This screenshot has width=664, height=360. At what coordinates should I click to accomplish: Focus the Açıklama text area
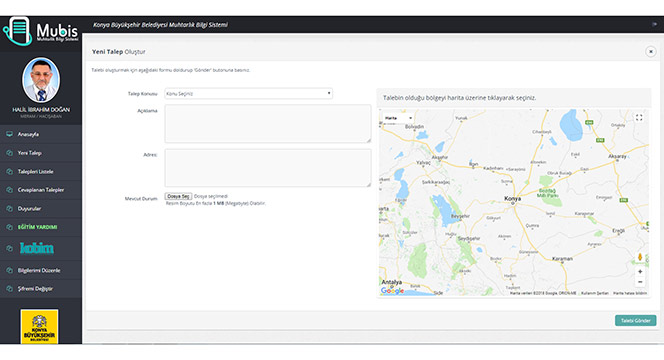click(268, 124)
